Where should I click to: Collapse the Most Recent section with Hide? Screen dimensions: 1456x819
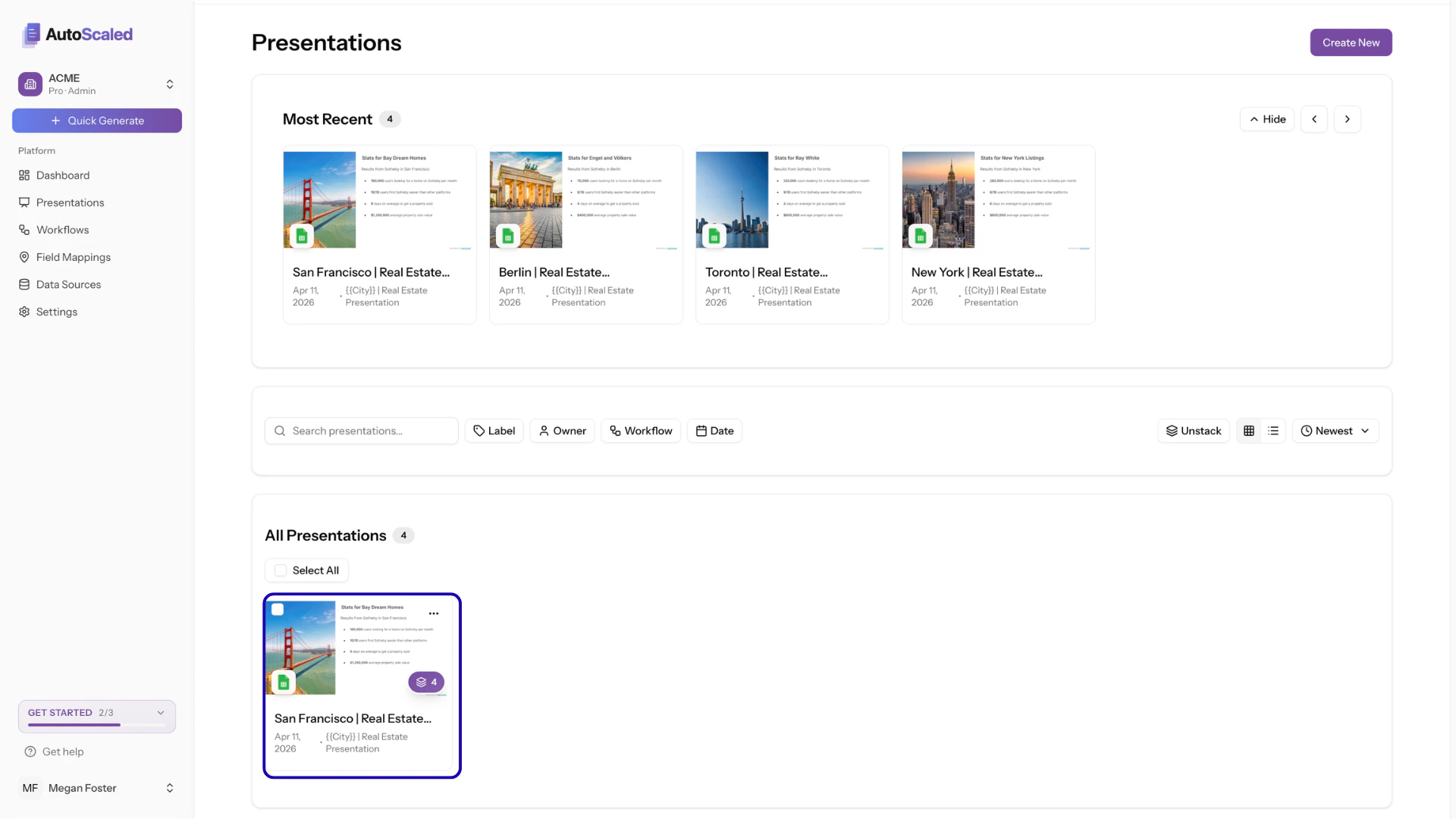pyautogui.click(x=1266, y=119)
